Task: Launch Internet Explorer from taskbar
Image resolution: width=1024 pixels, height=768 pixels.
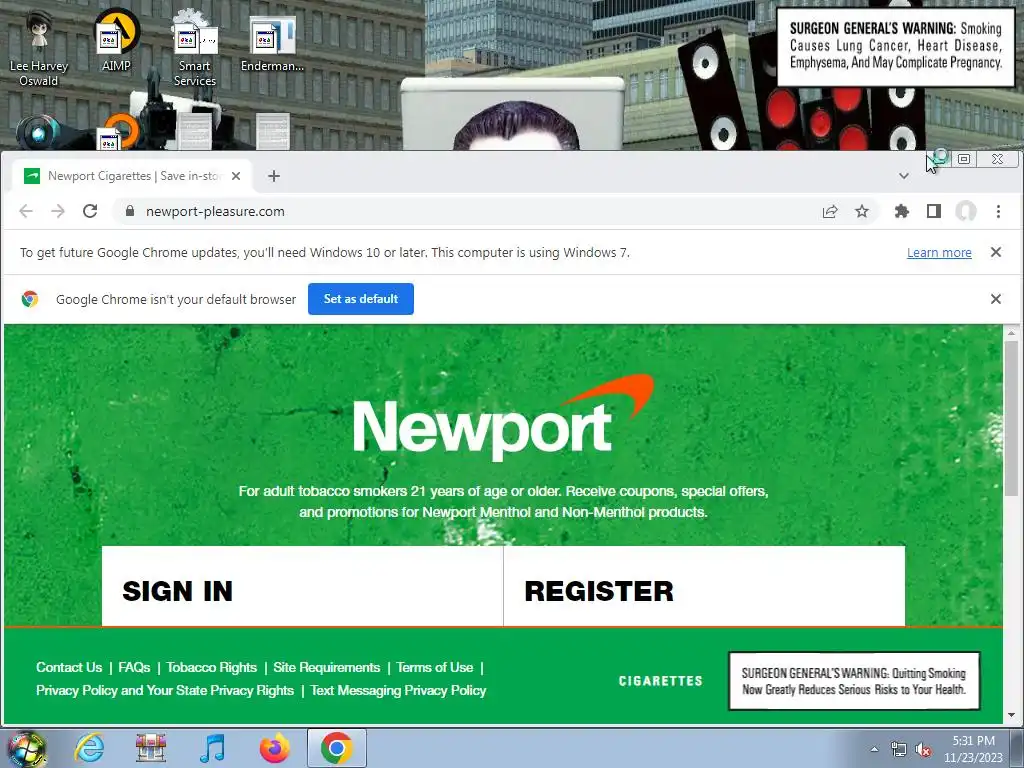Action: coord(89,748)
